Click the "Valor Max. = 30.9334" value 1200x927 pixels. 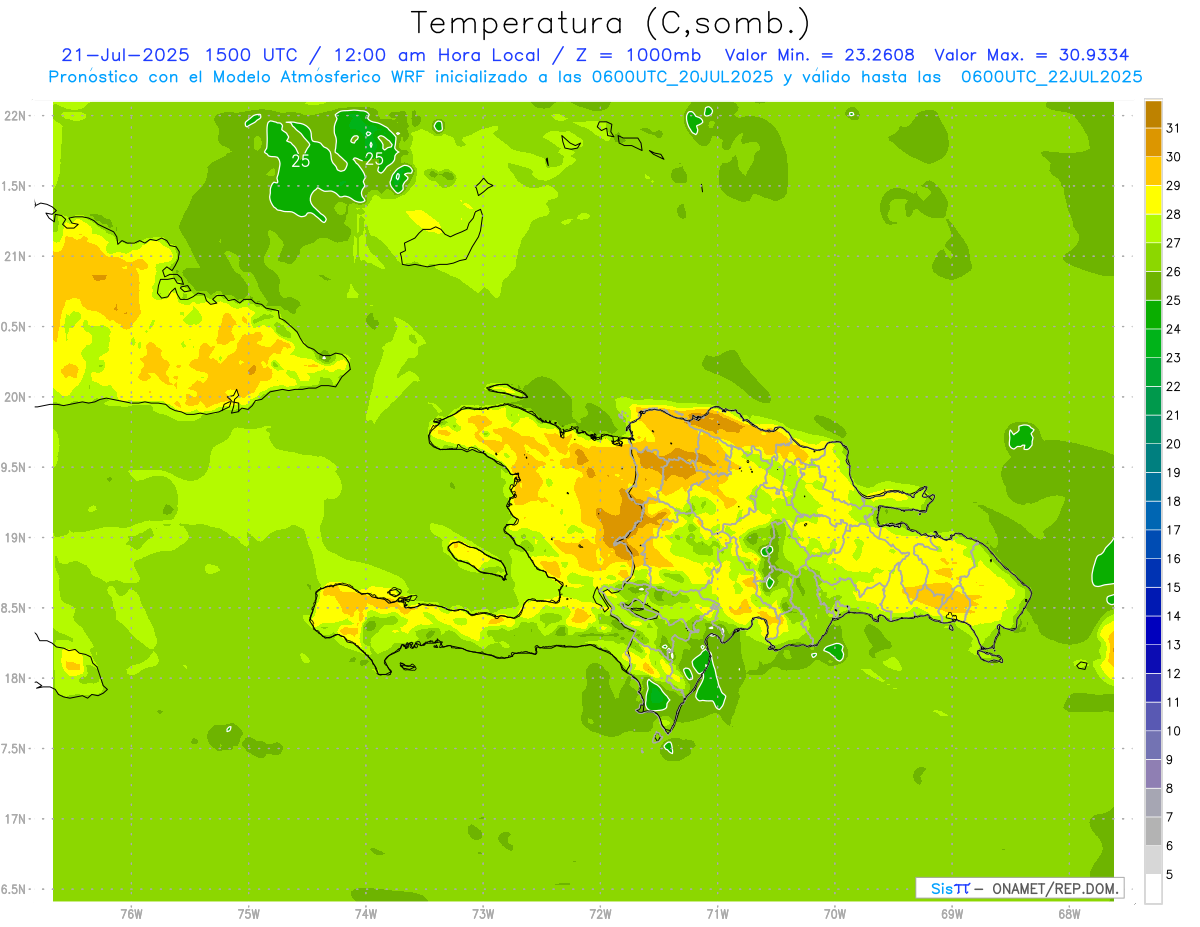point(1031,55)
